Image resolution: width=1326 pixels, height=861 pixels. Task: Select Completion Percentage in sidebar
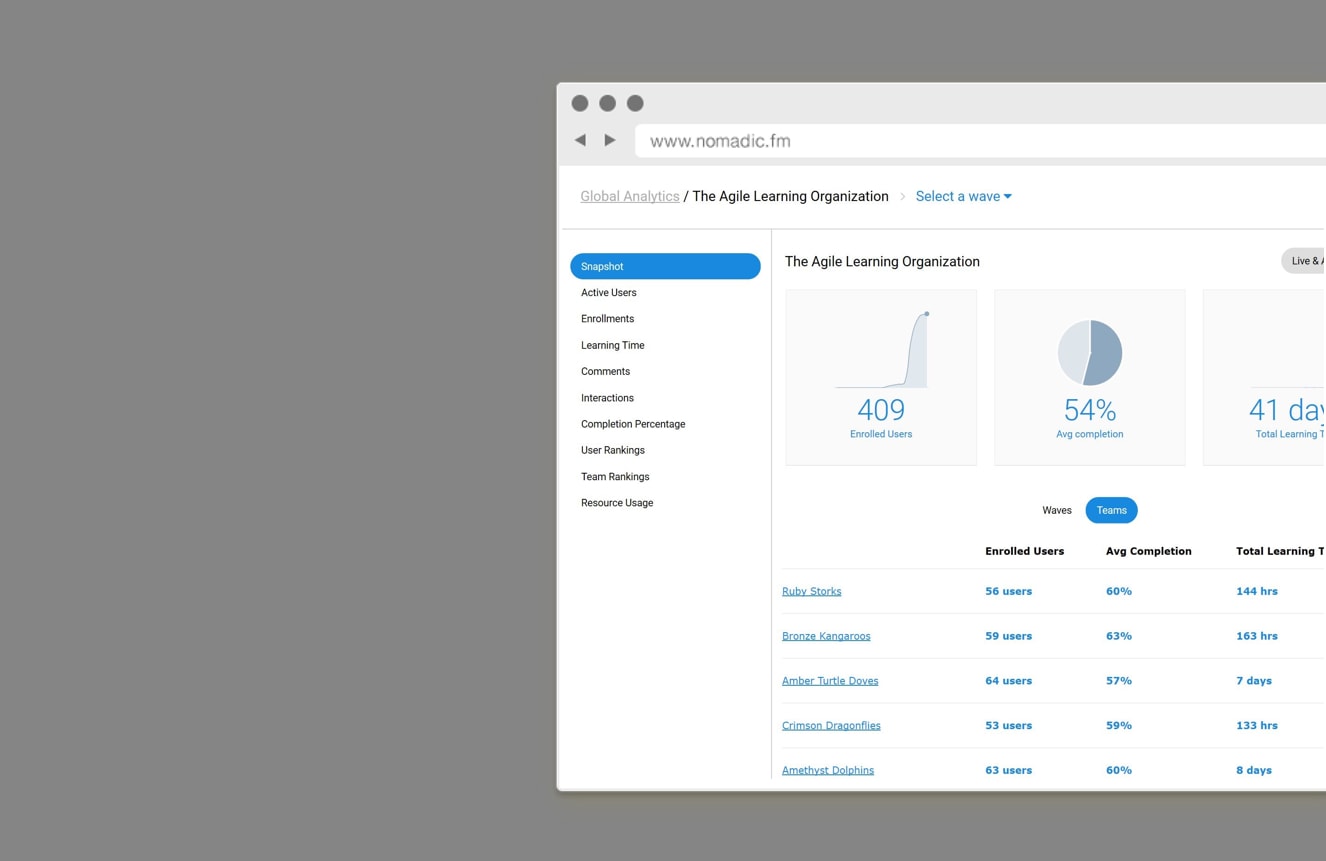point(632,424)
